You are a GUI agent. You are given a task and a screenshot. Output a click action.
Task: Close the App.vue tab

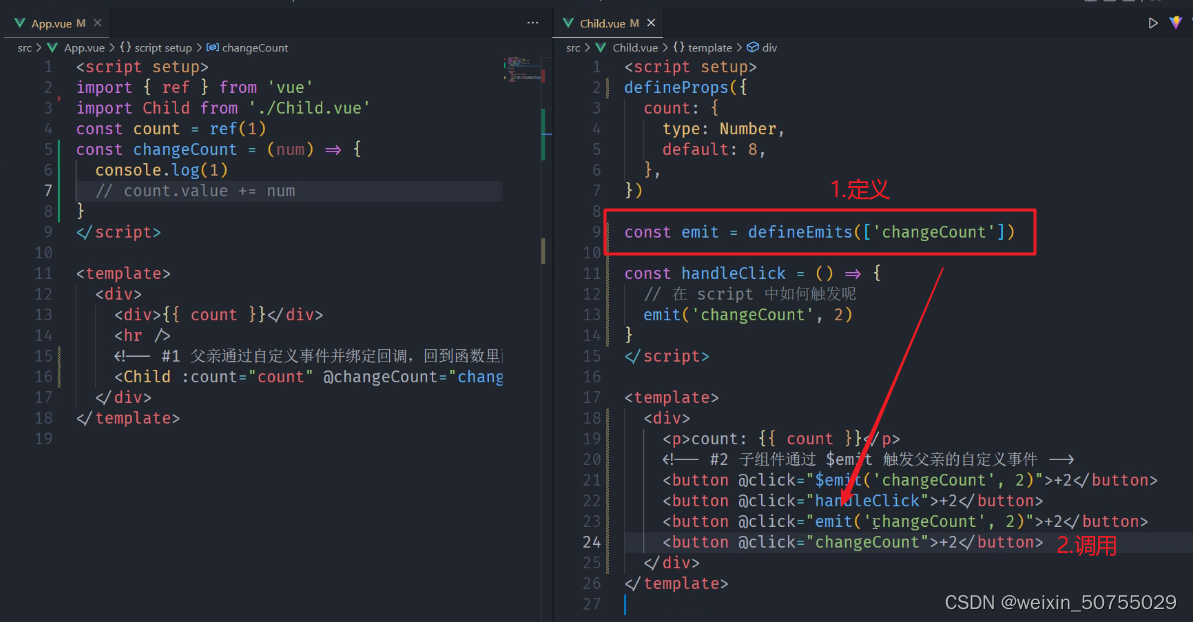pos(96,21)
